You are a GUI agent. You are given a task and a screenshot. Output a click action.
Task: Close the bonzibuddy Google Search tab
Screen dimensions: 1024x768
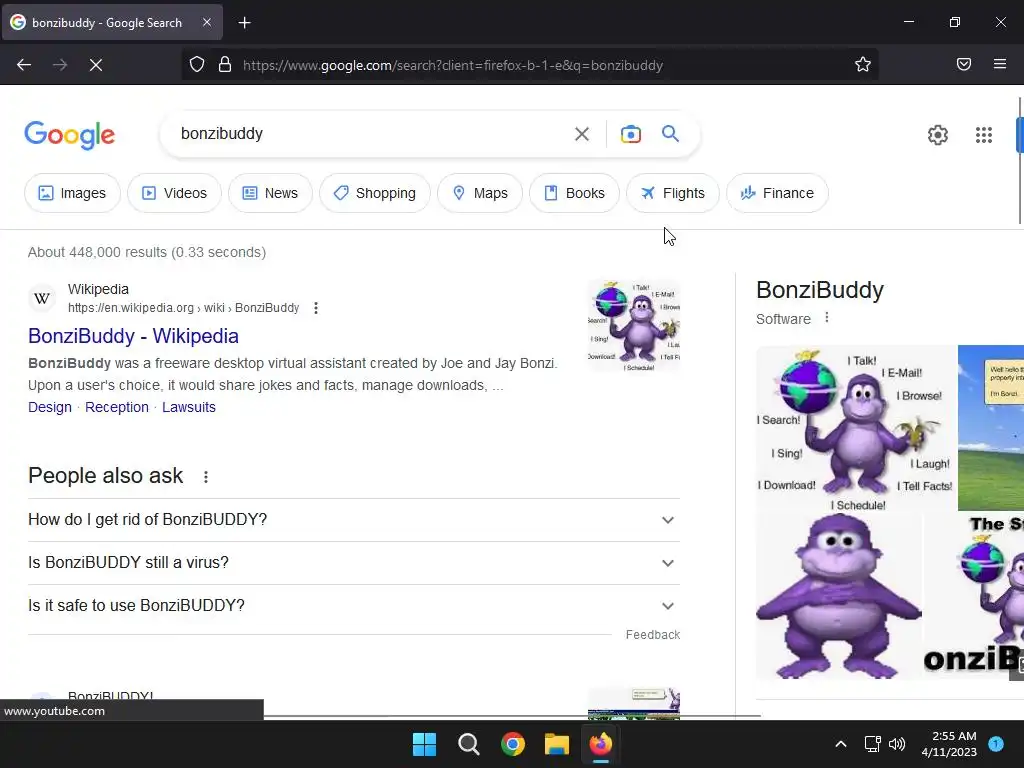(x=207, y=22)
